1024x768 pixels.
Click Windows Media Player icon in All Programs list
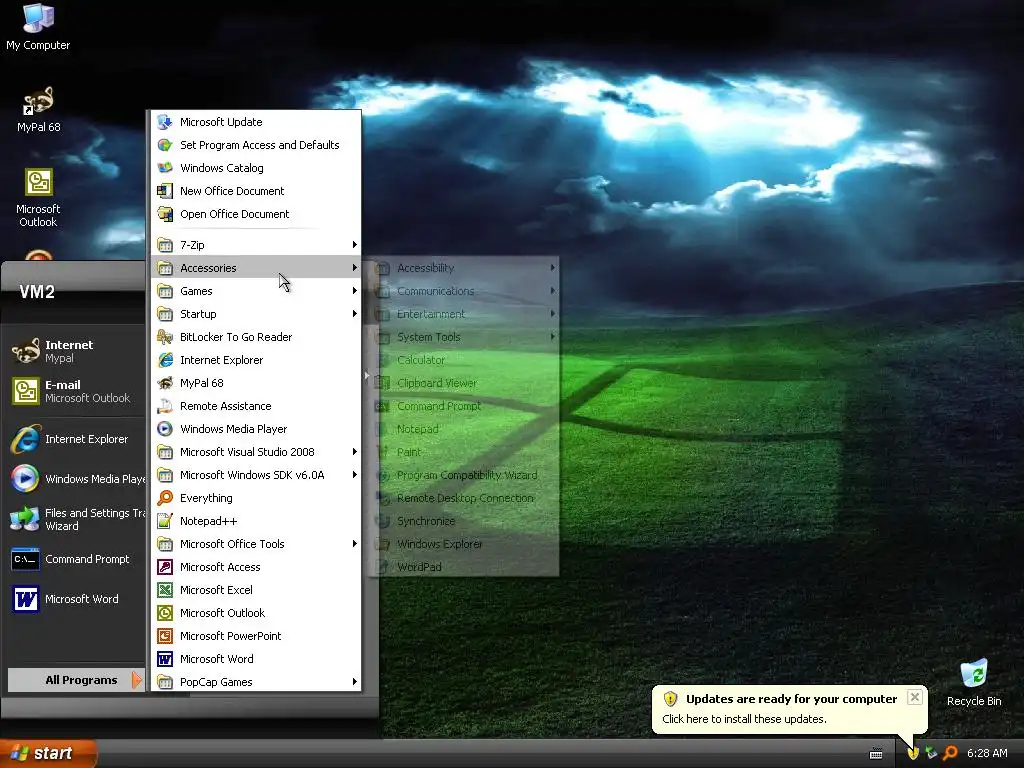[165, 429]
